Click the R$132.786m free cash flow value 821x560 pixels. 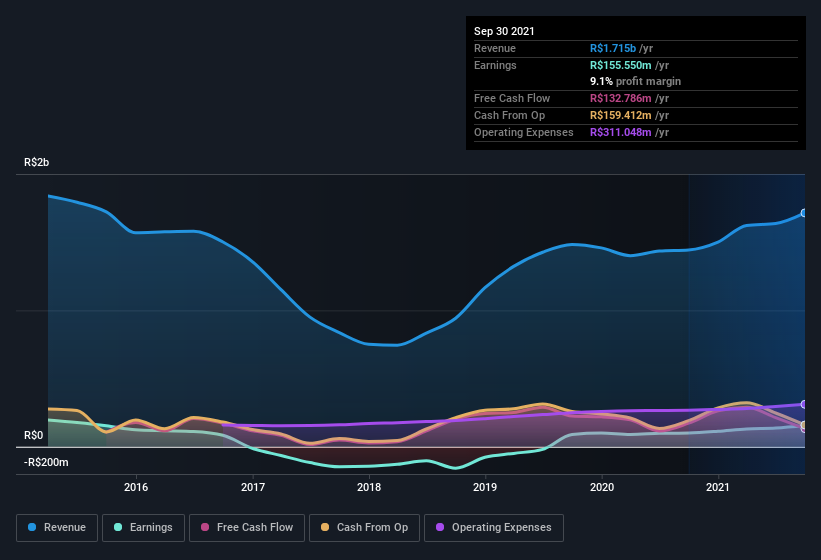pyautogui.click(x=621, y=98)
